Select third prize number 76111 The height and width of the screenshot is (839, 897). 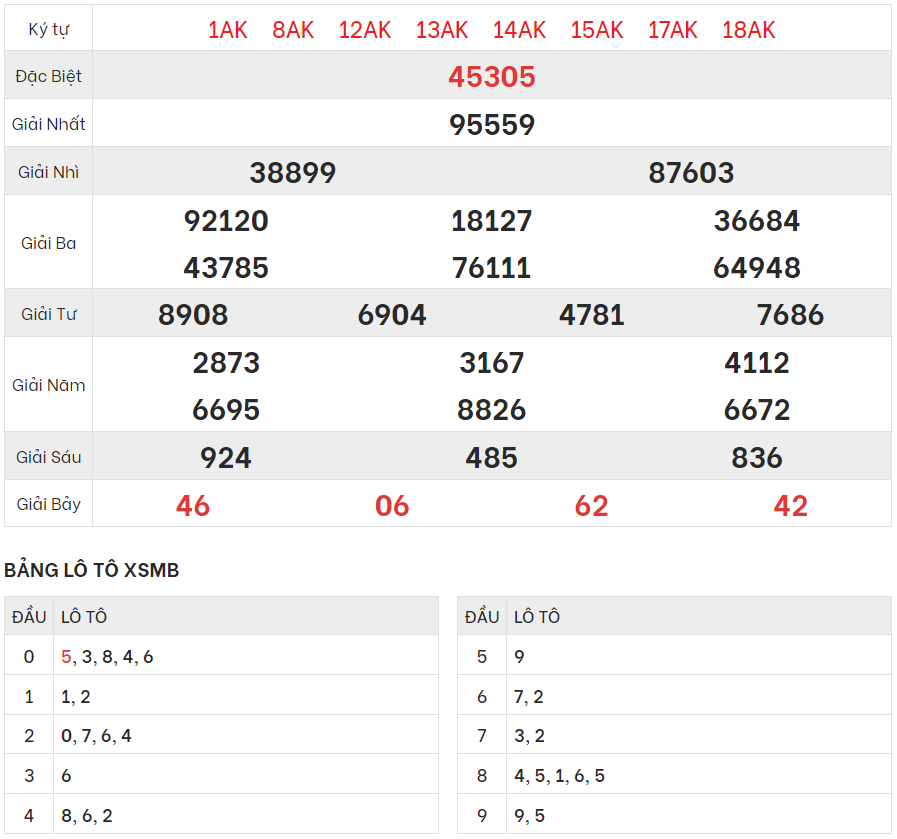pyautogui.click(x=491, y=268)
